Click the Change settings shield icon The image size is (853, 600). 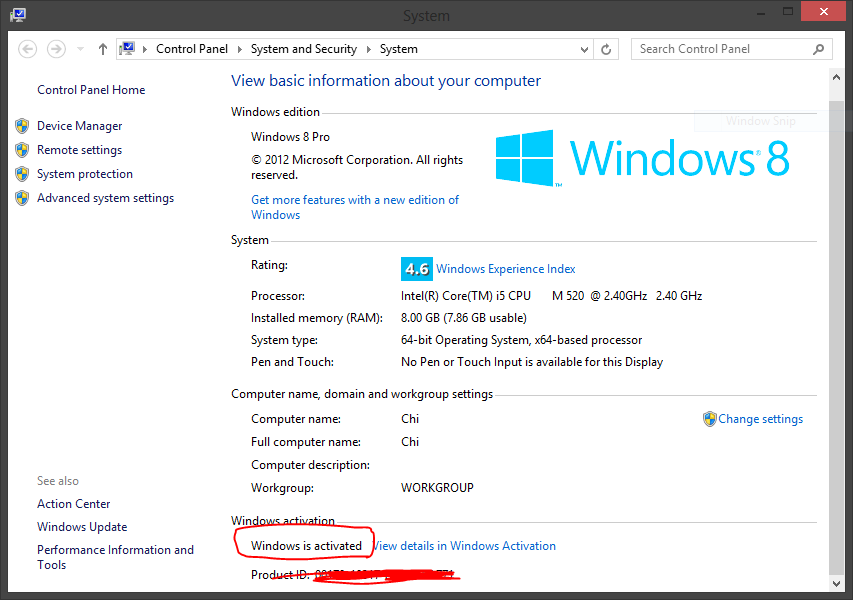tap(709, 419)
